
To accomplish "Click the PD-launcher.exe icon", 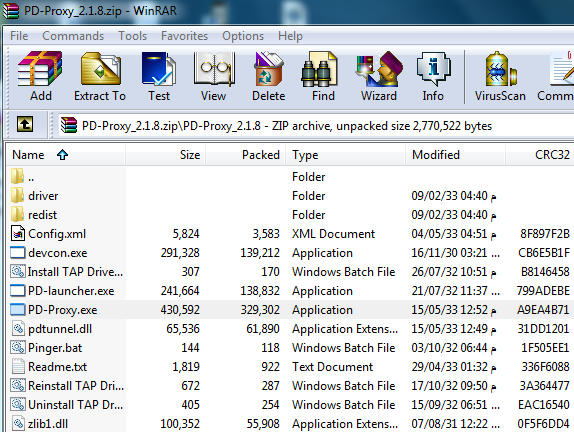I will [x=18, y=291].
